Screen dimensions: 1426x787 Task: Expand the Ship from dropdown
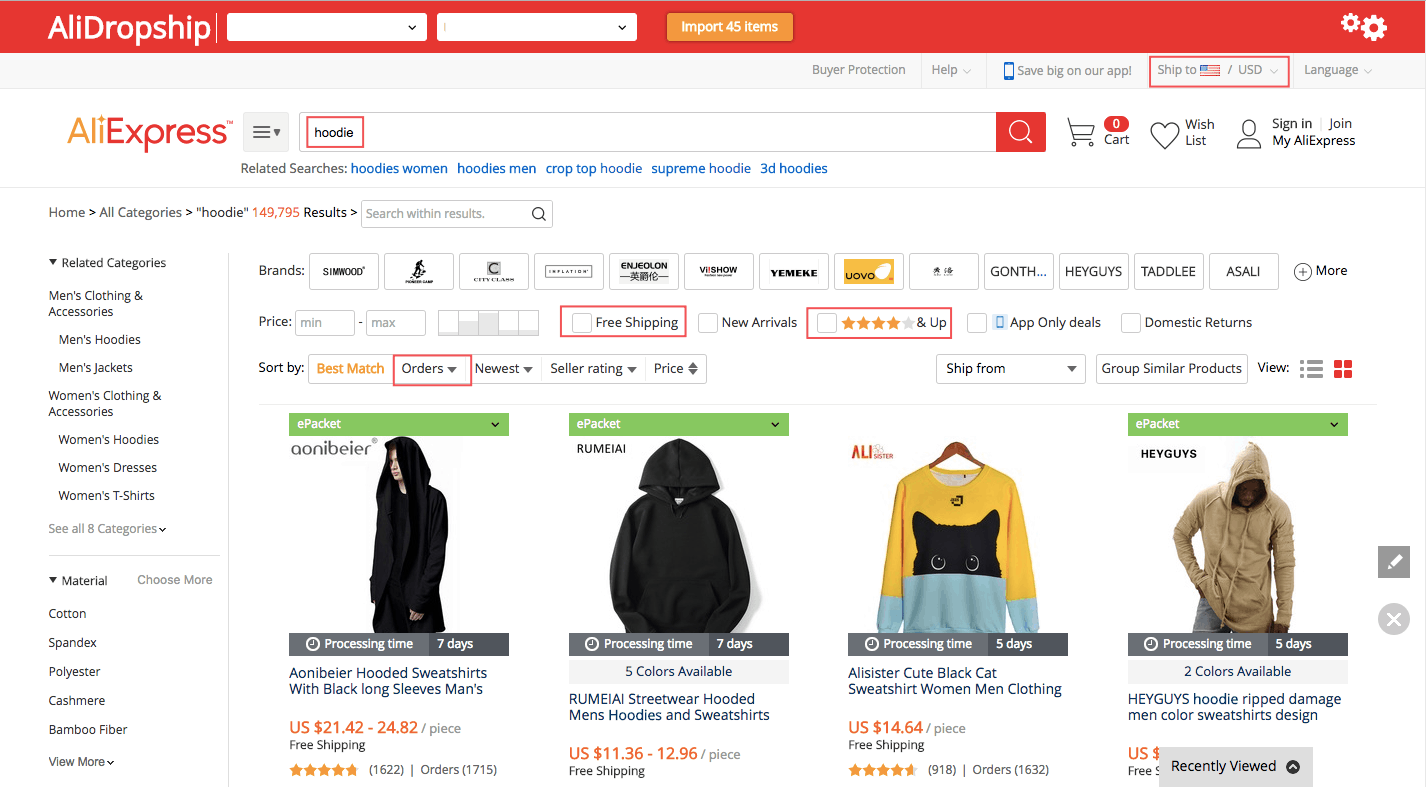point(1010,368)
